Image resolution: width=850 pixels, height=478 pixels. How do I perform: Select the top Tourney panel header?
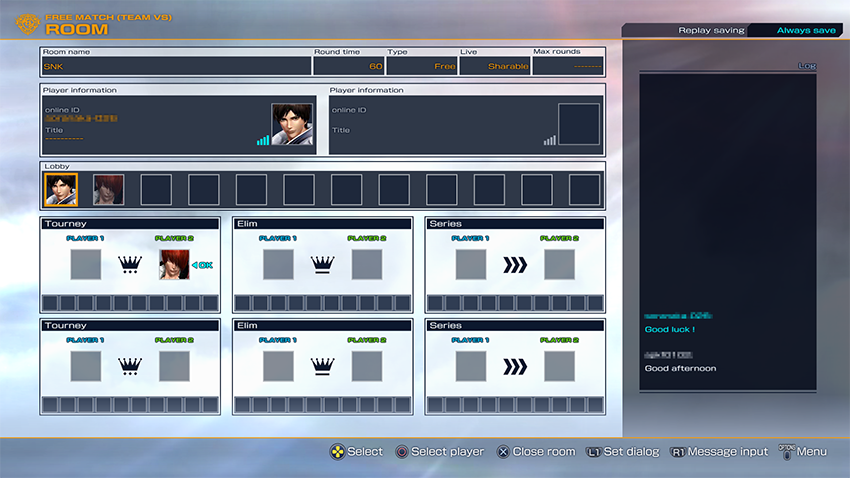click(x=130, y=224)
